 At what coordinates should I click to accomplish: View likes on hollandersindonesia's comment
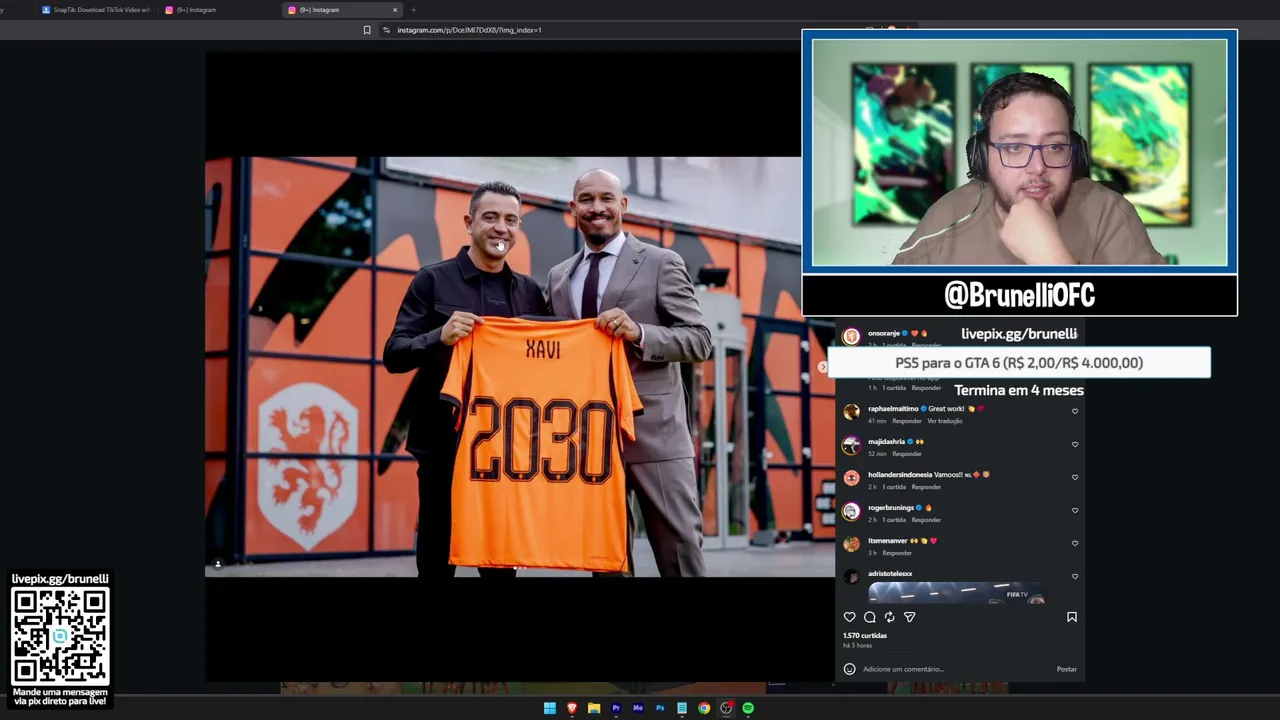[x=894, y=487]
